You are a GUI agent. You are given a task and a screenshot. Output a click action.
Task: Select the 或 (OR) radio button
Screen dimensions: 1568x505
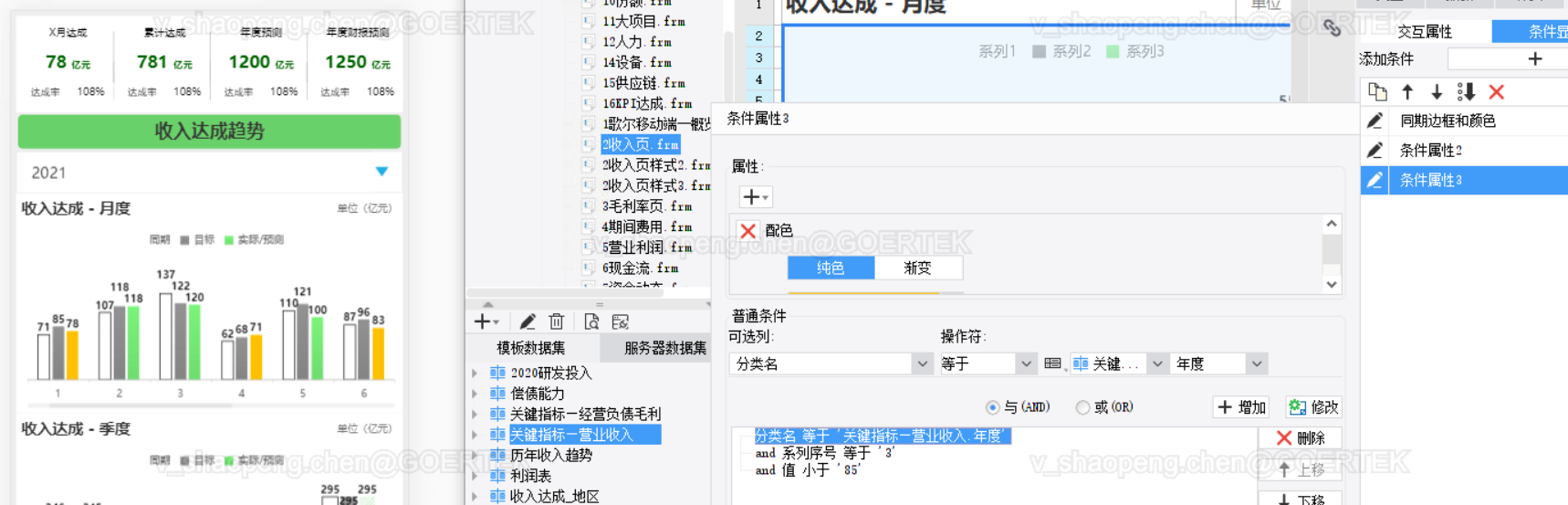tap(1082, 407)
